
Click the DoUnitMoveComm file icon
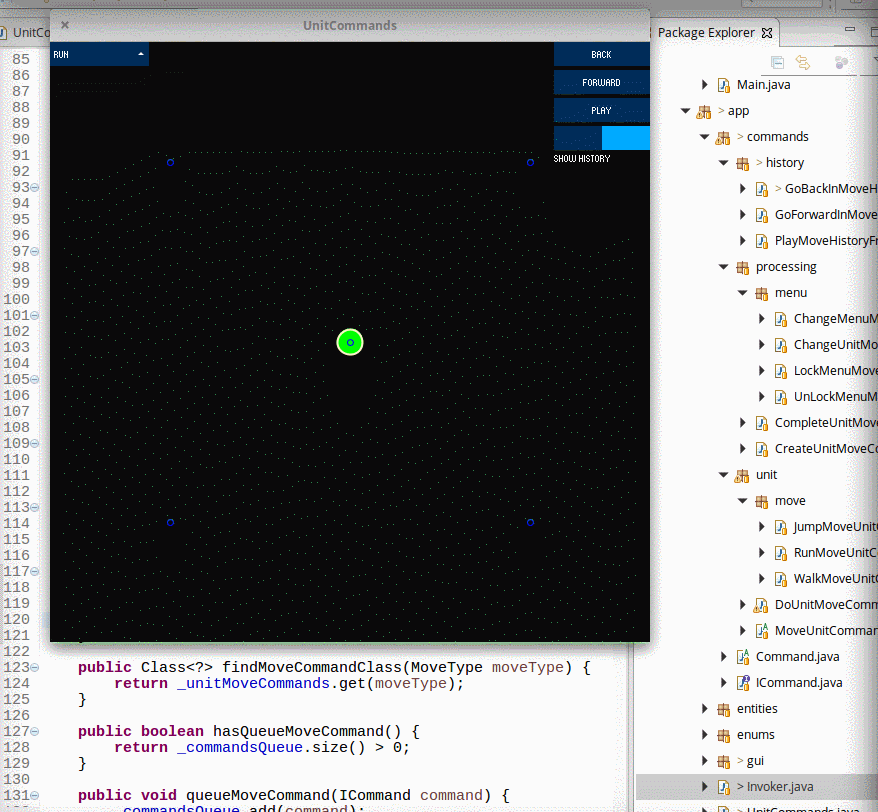click(761, 605)
